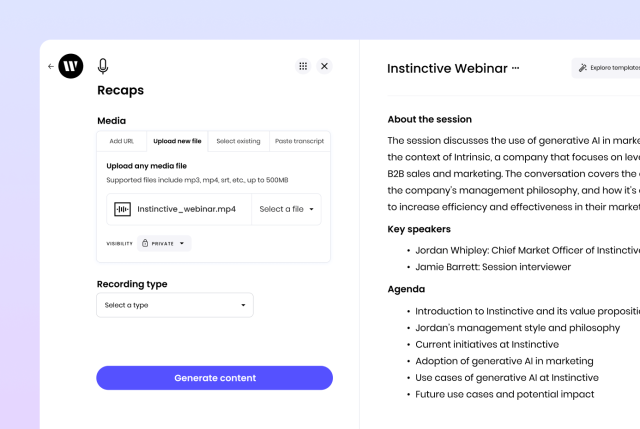Switch to the Select existing tab
The height and width of the screenshot is (429, 640).
click(238, 141)
